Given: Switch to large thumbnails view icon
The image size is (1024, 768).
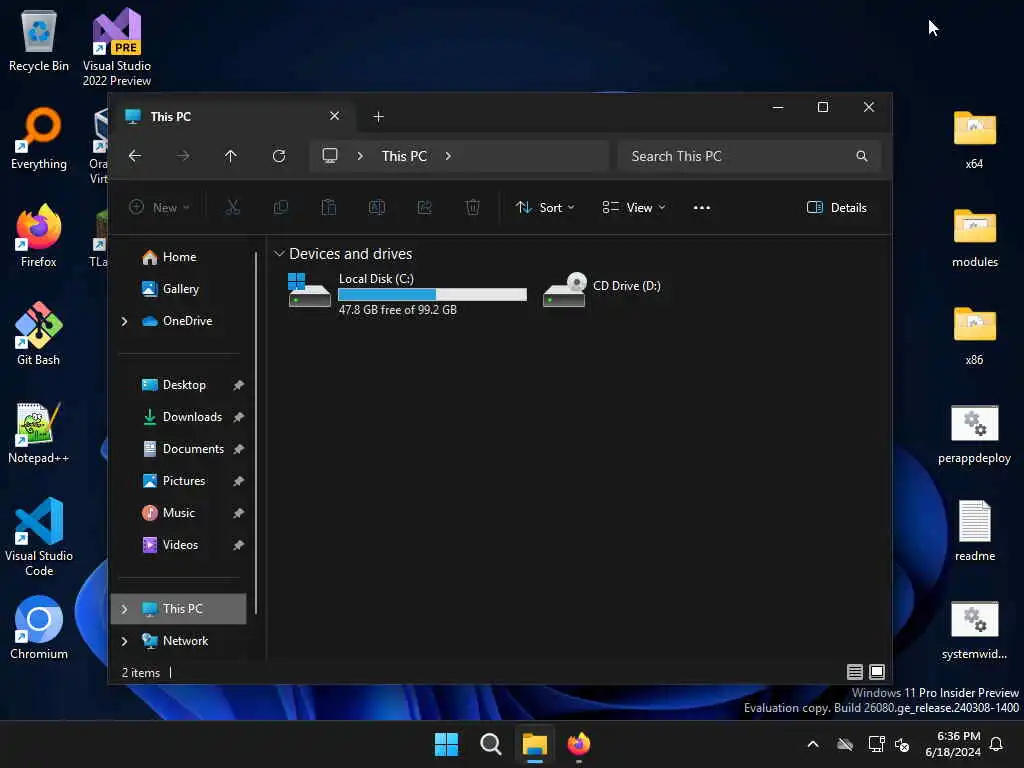Looking at the screenshot, I should tap(877, 671).
